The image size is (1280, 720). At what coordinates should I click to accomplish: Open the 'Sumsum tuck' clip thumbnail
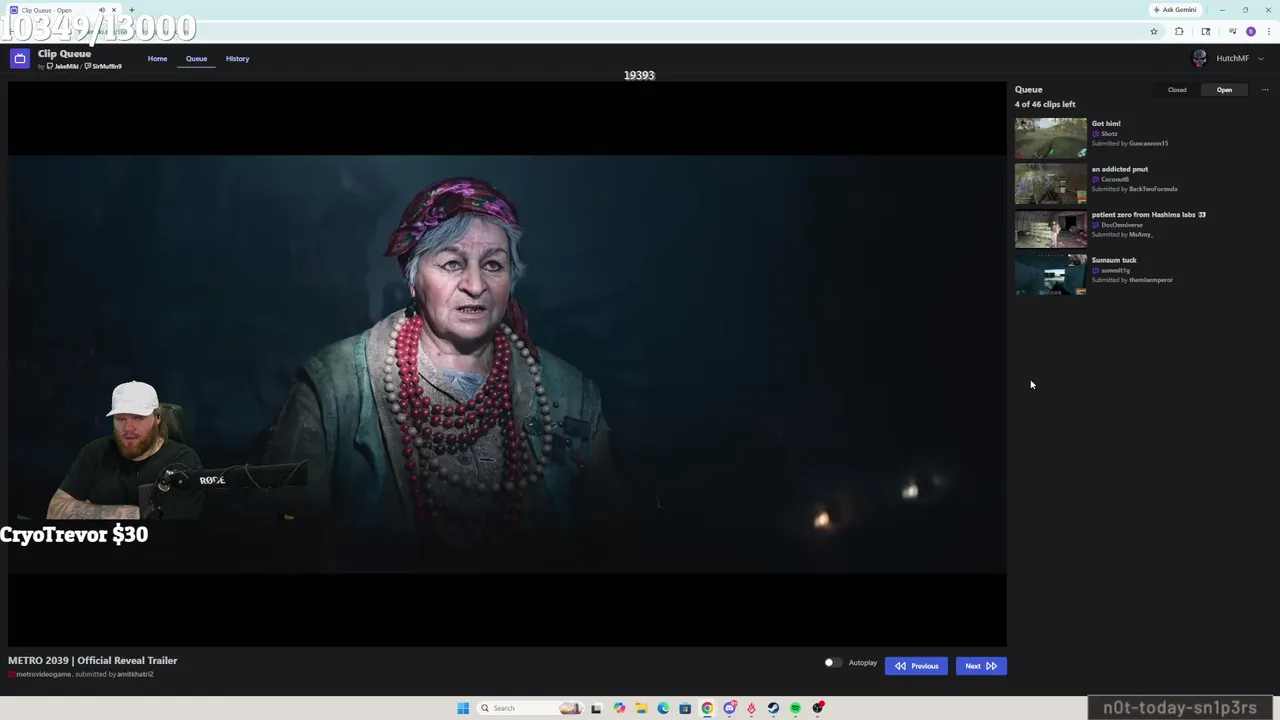point(1050,274)
